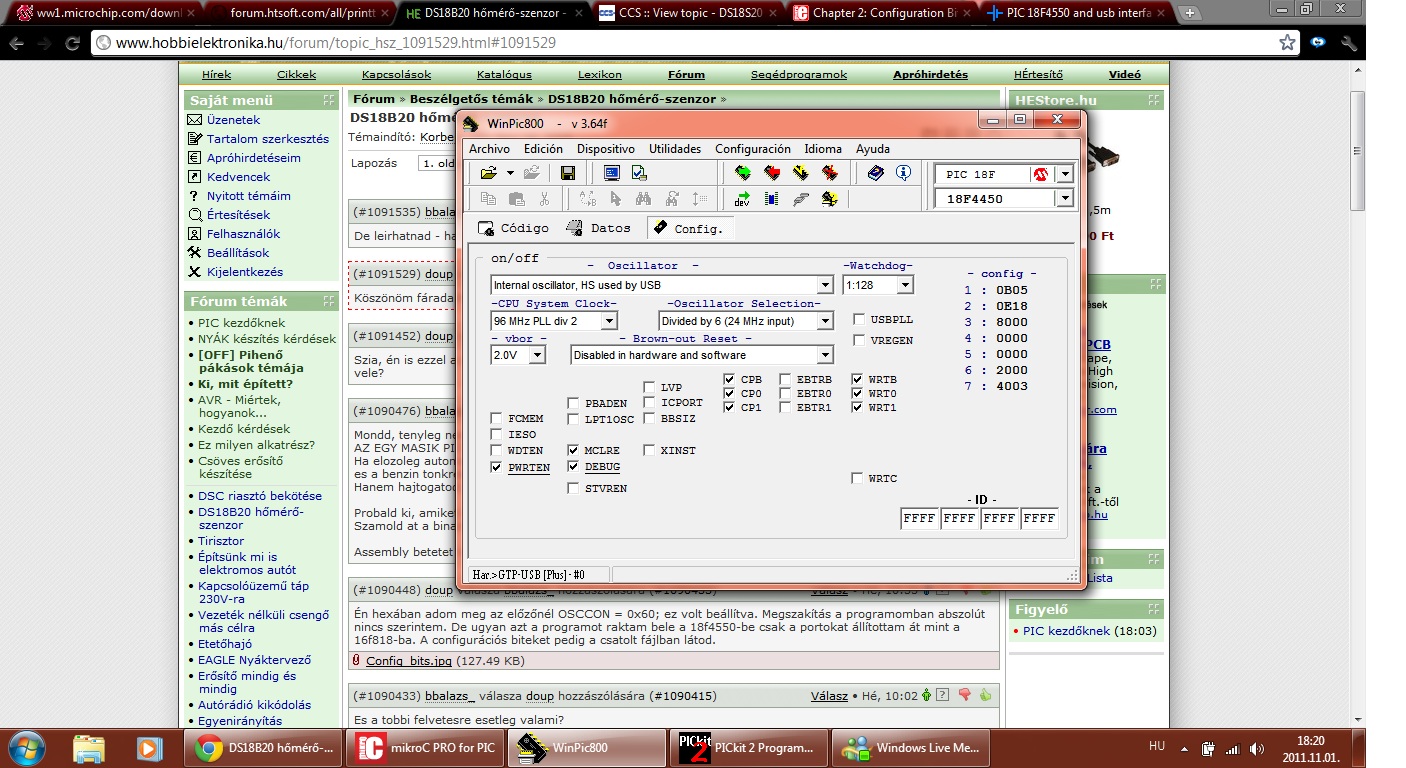Image resolution: width=1406 pixels, height=768 pixels.
Task: Click the yellow-arrow chip icon to verify device
Action: (x=800, y=173)
